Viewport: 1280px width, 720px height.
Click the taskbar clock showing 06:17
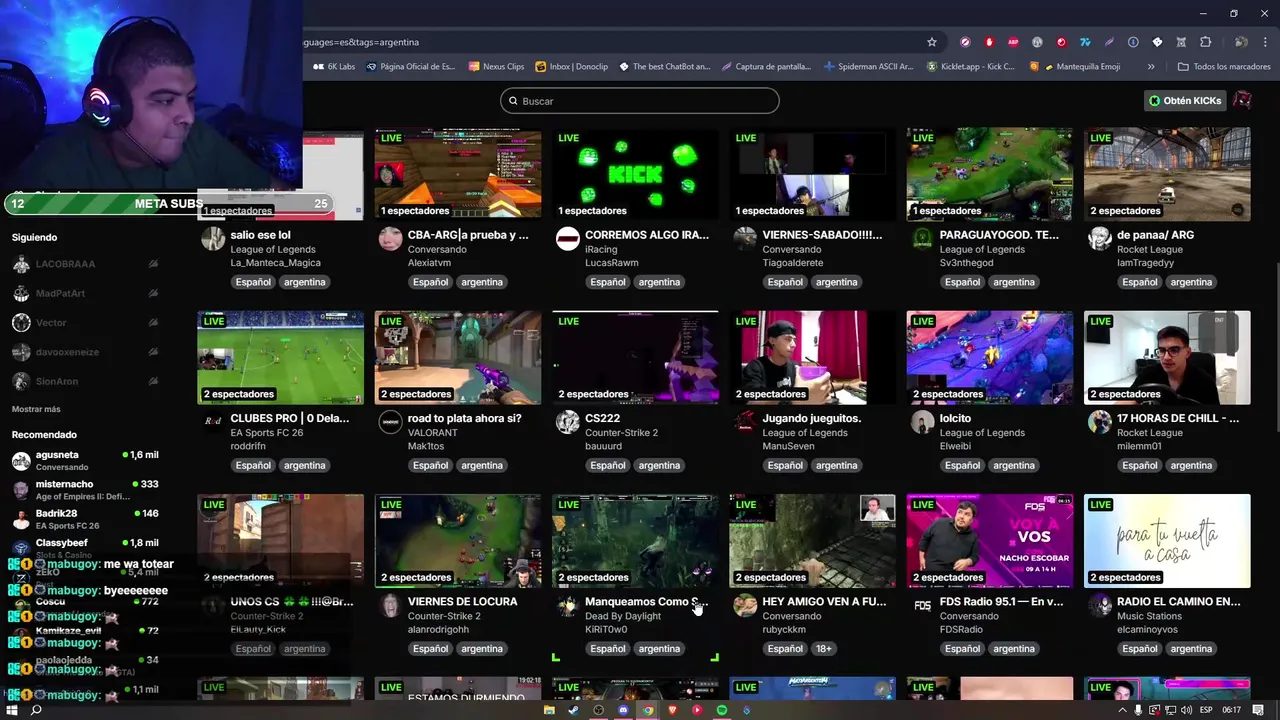tap(1232, 710)
